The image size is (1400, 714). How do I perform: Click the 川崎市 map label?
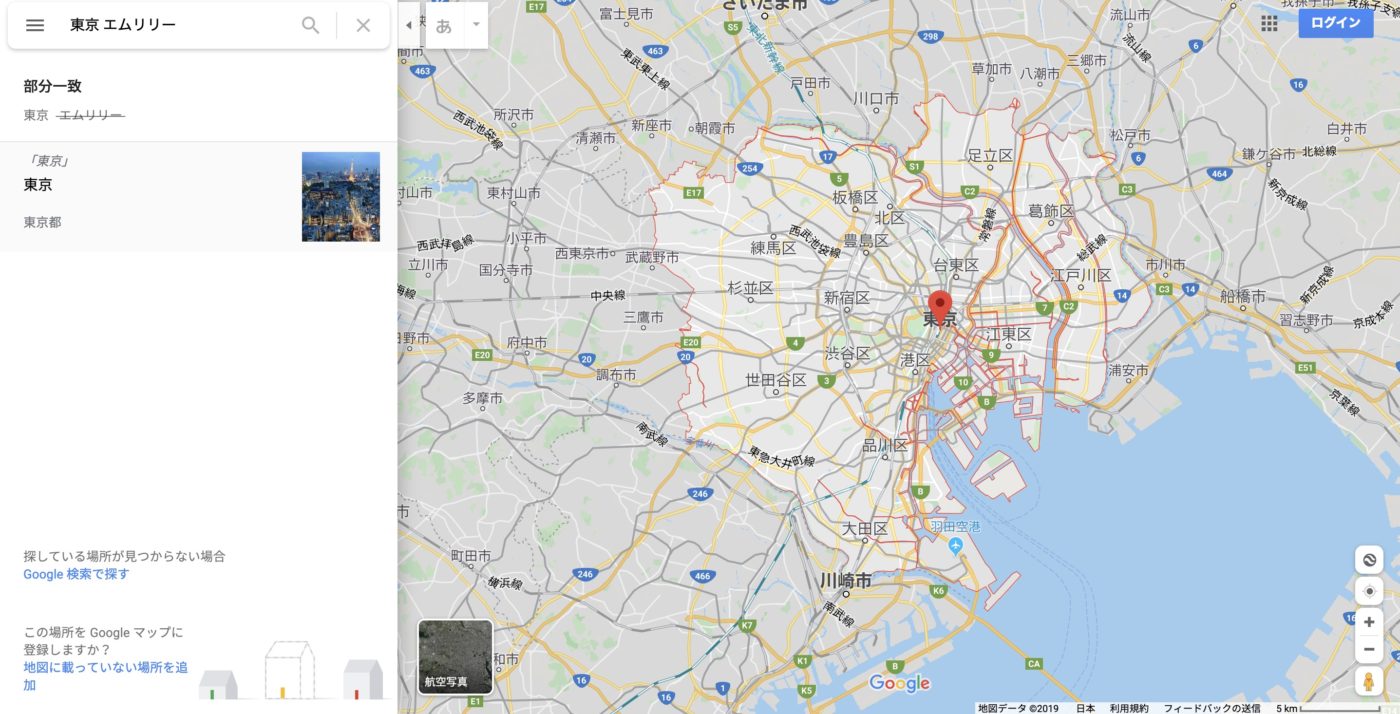point(845,580)
